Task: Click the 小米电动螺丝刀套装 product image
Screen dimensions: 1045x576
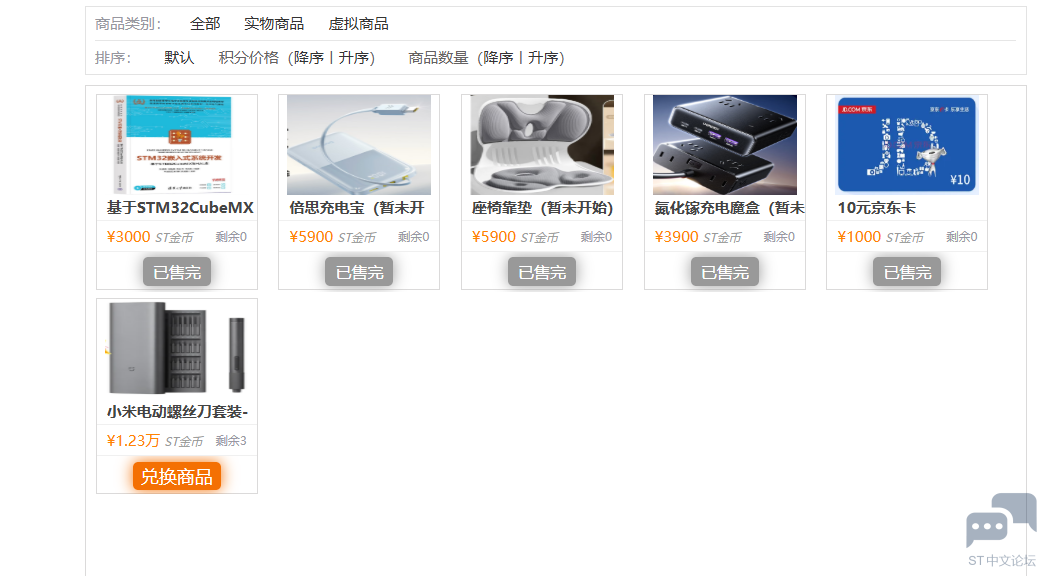Action: 177,348
